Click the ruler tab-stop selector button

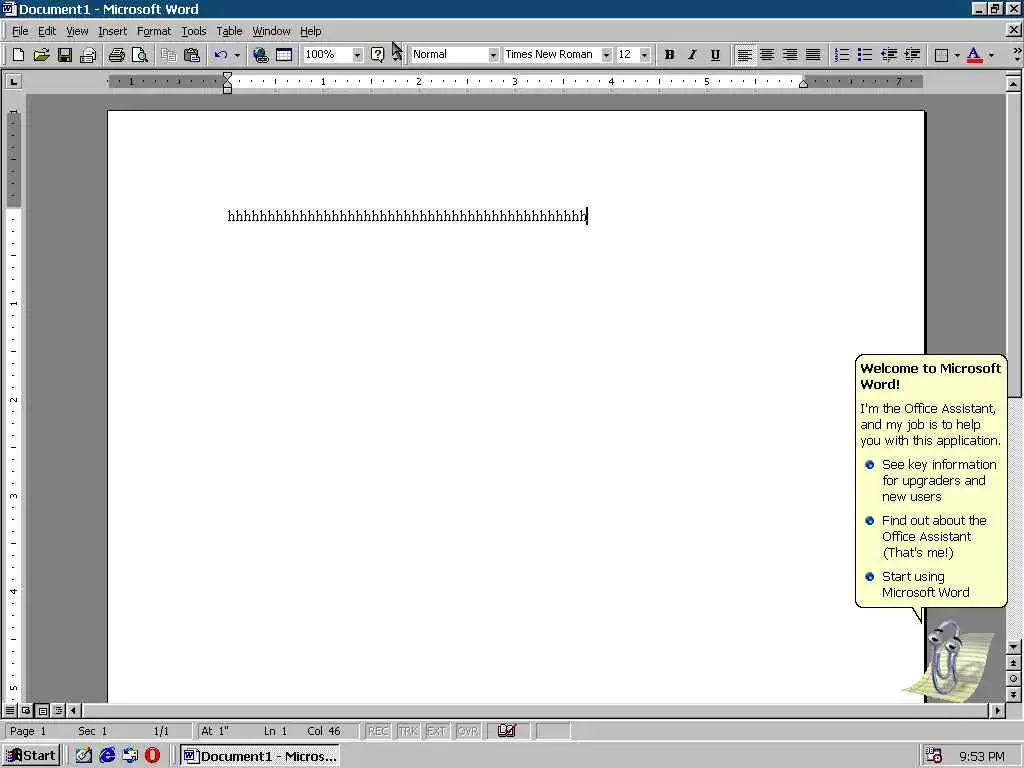[x=13, y=82]
